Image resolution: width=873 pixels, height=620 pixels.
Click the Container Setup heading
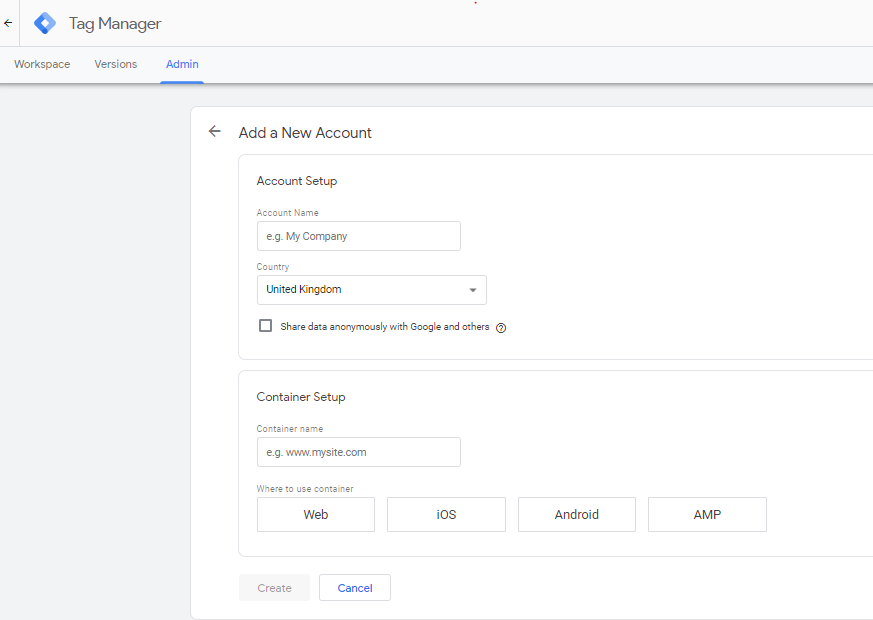pos(301,397)
